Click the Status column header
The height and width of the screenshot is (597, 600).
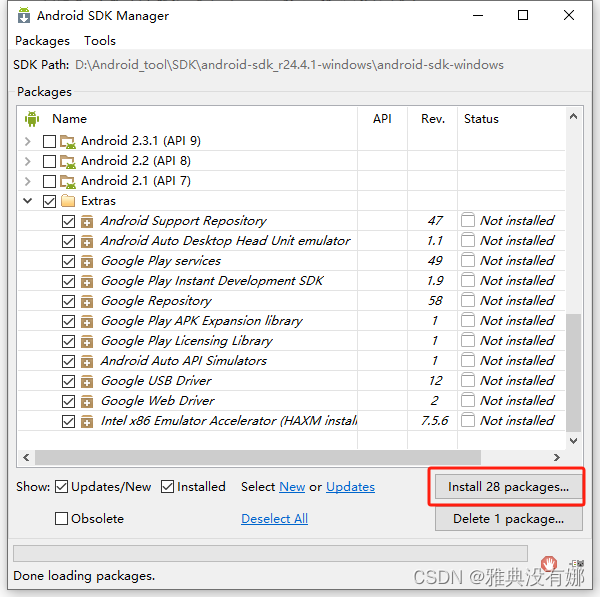point(481,119)
